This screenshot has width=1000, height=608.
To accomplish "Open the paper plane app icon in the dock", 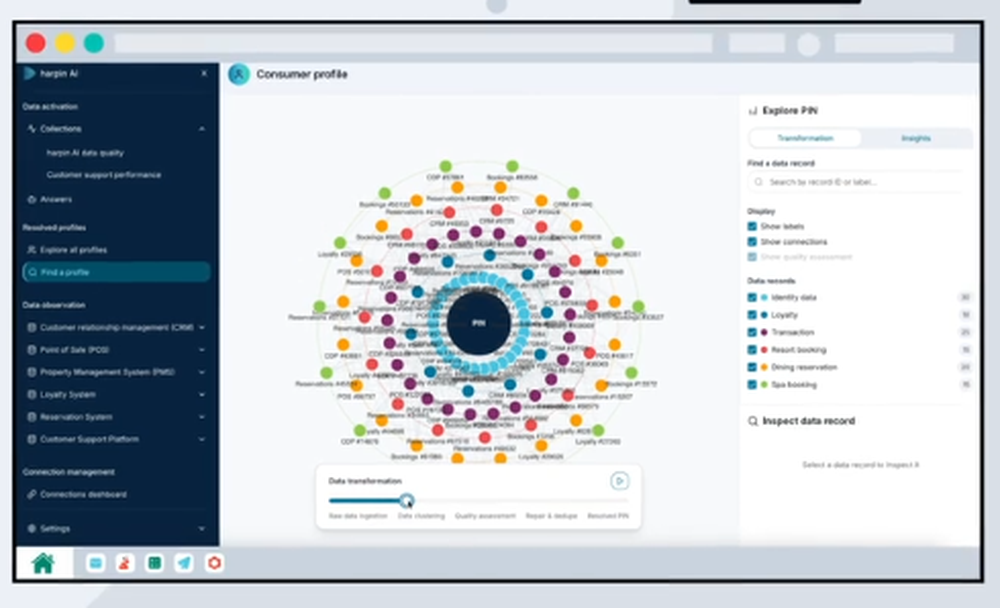I will pyautogui.click(x=184, y=563).
